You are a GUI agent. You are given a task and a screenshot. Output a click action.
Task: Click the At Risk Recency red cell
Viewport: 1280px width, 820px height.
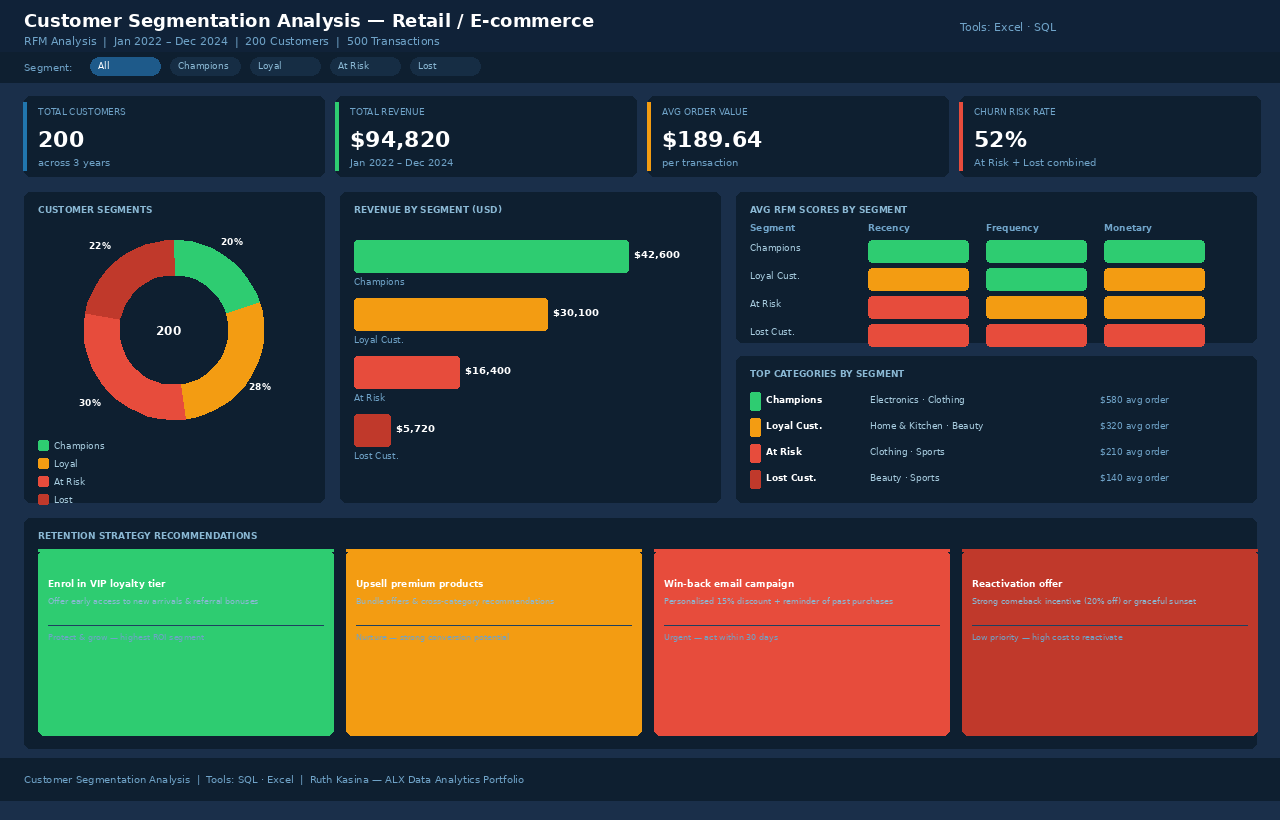tap(918, 308)
